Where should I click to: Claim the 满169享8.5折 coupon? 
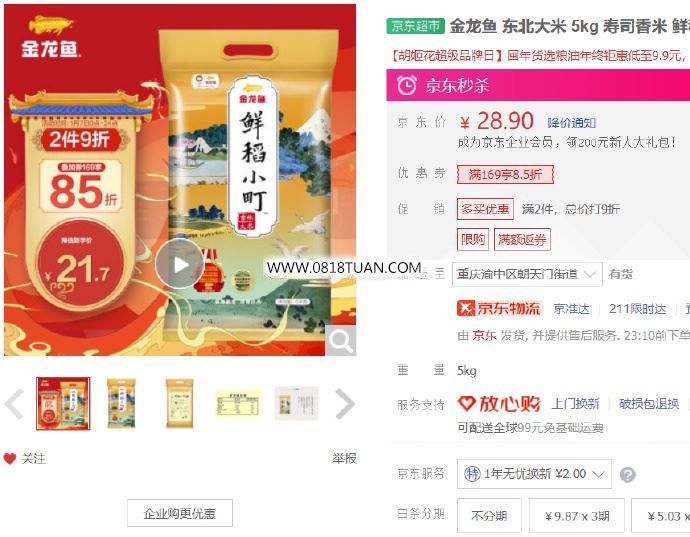click(x=505, y=174)
